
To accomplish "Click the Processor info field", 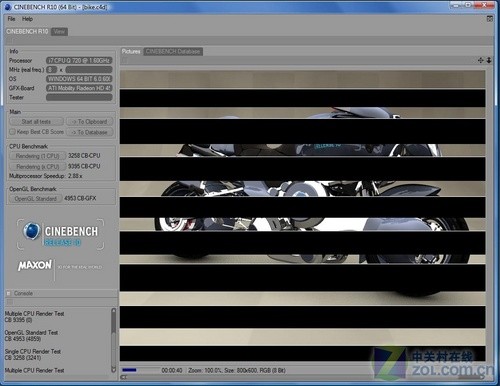I will (79, 61).
